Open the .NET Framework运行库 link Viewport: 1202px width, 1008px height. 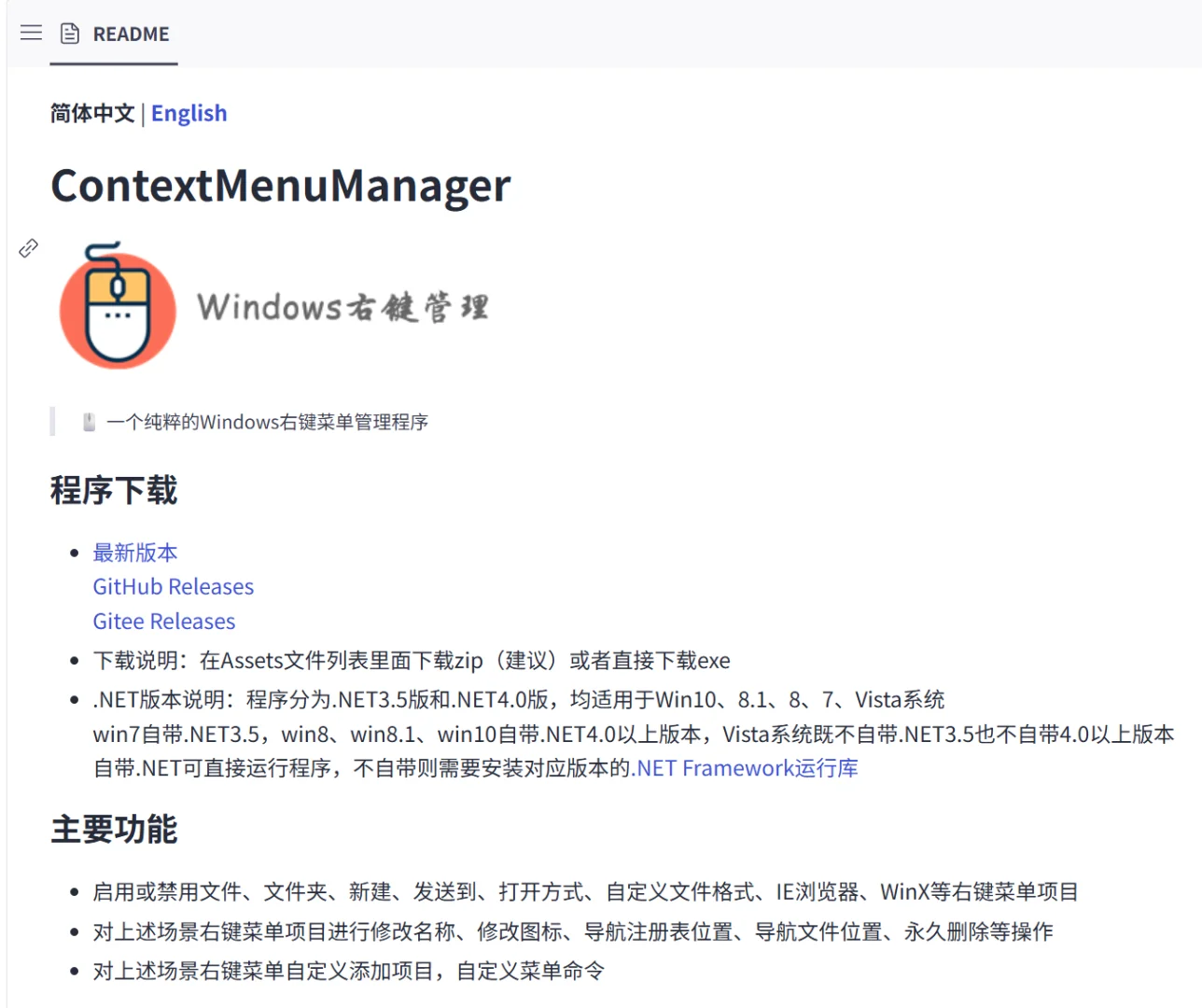coord(744,767)
